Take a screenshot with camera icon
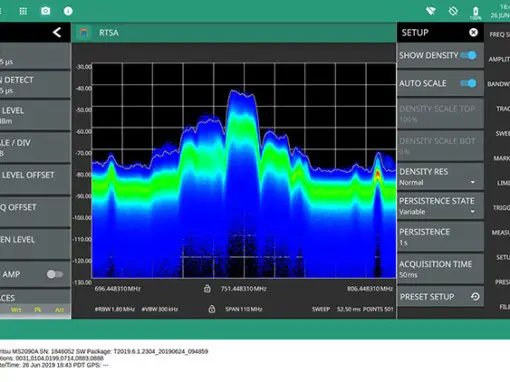The image size is (510, 382). tap(46, 11)
